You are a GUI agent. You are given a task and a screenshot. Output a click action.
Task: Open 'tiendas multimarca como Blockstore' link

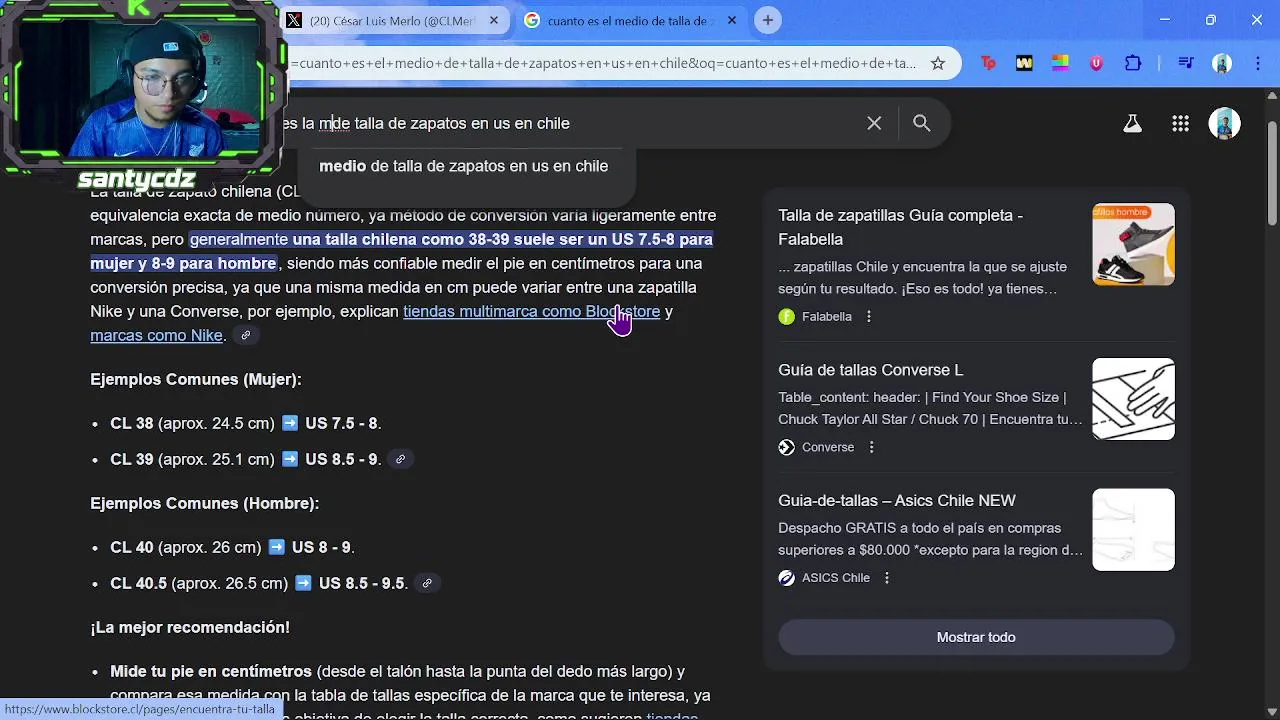(x=531, y=311)
